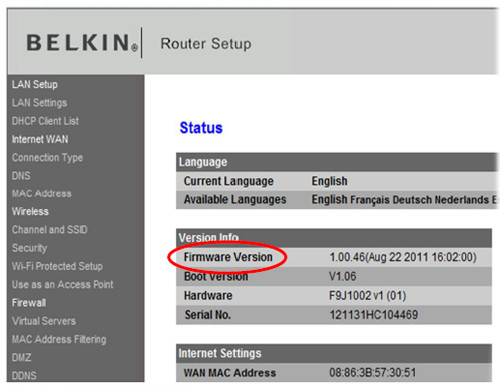
Task: Click the Wireless section heading
Action: tap(30, 211)
